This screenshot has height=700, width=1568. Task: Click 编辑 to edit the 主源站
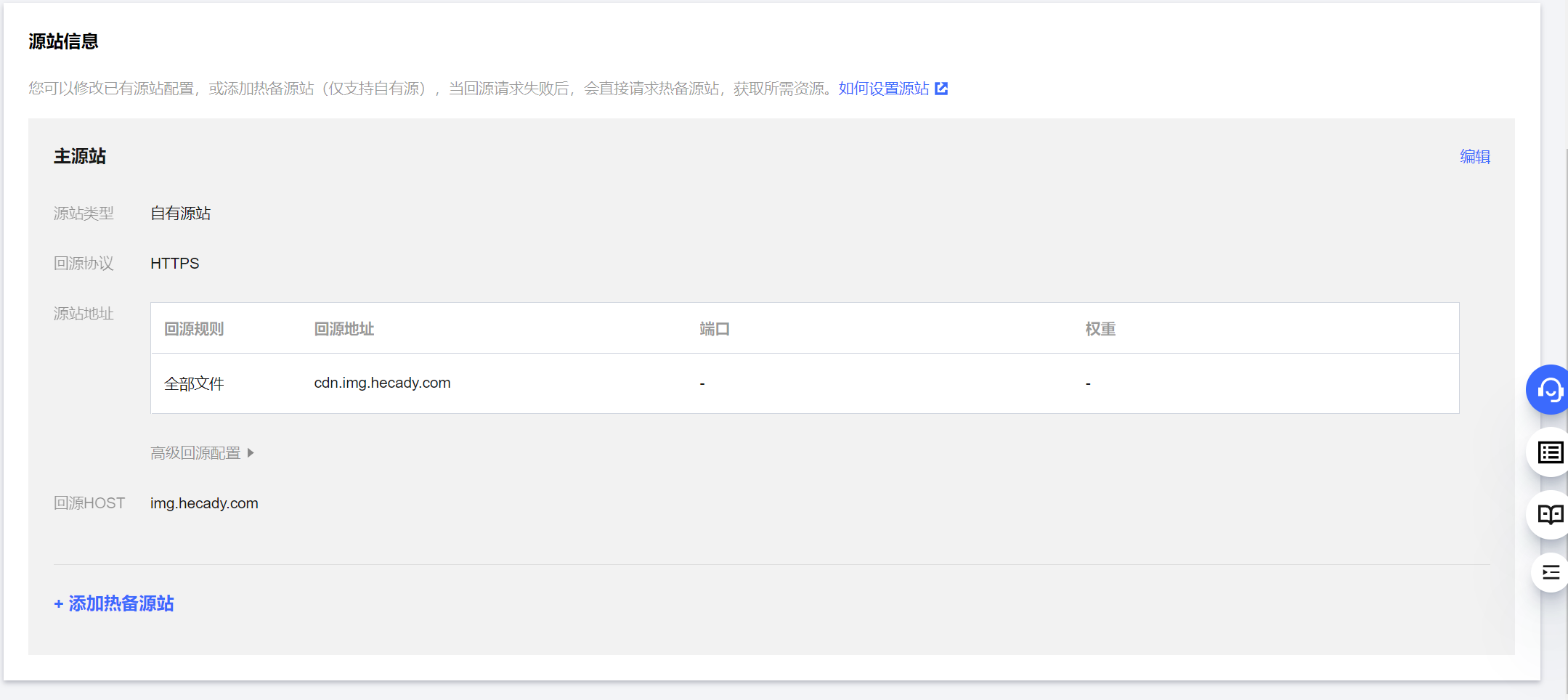click(x=1474, y=157)
